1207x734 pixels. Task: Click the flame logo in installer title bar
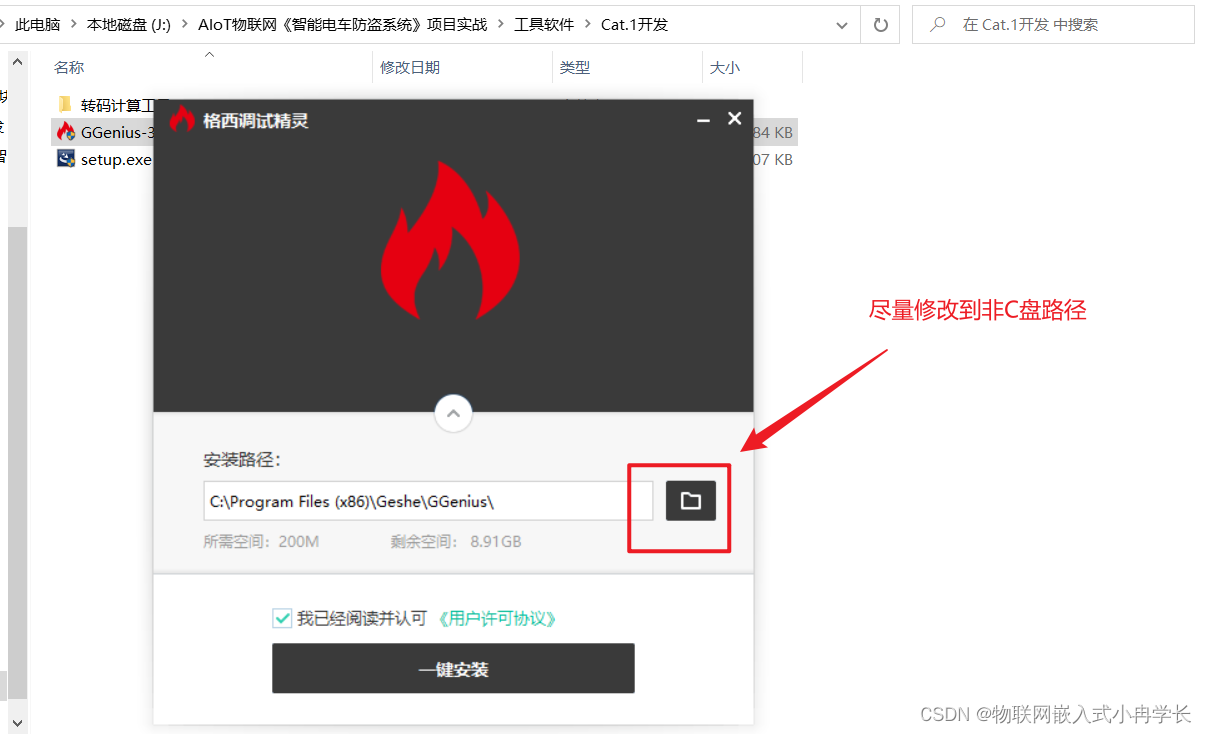pos(181,119)
